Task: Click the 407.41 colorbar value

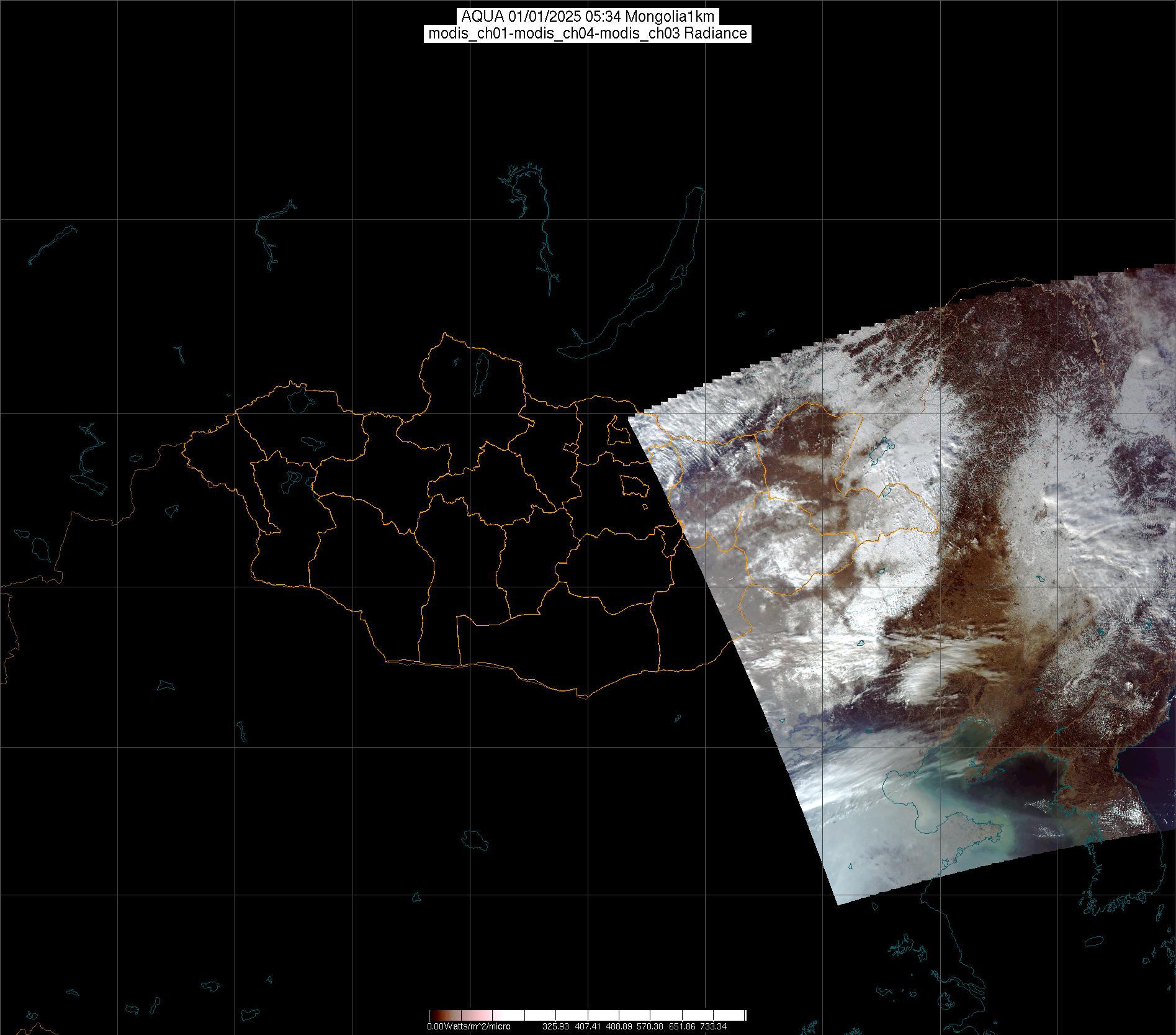Action: click(x=589, y=1026)
